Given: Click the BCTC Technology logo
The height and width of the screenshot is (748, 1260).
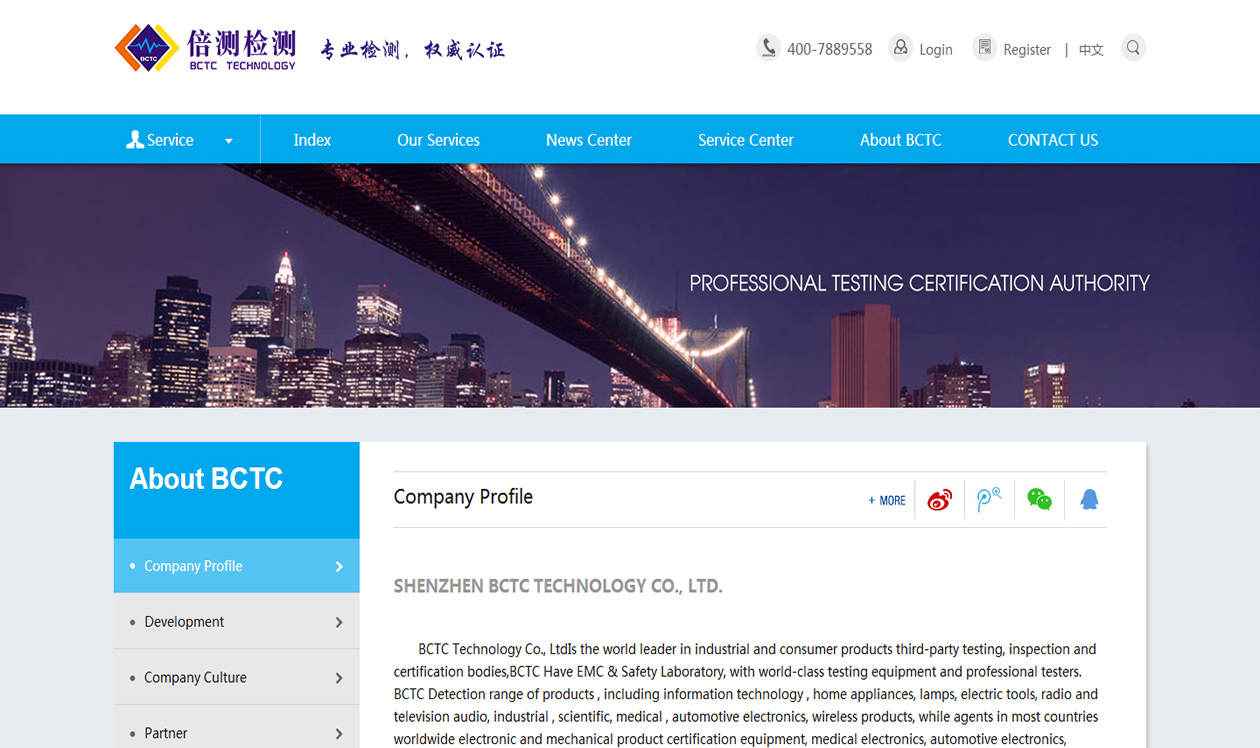Looking at the screenshot, I should point(206,49).
